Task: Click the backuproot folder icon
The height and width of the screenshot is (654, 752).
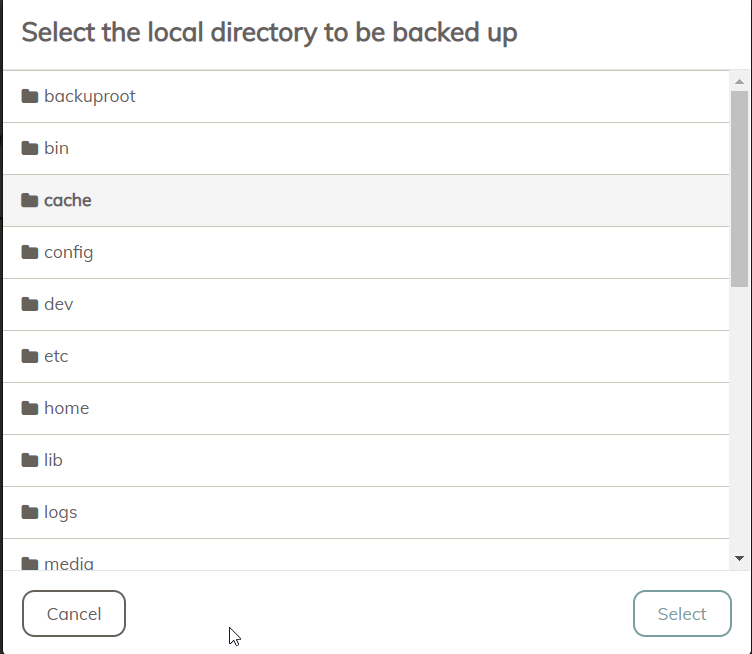Action: click(30, 96)
